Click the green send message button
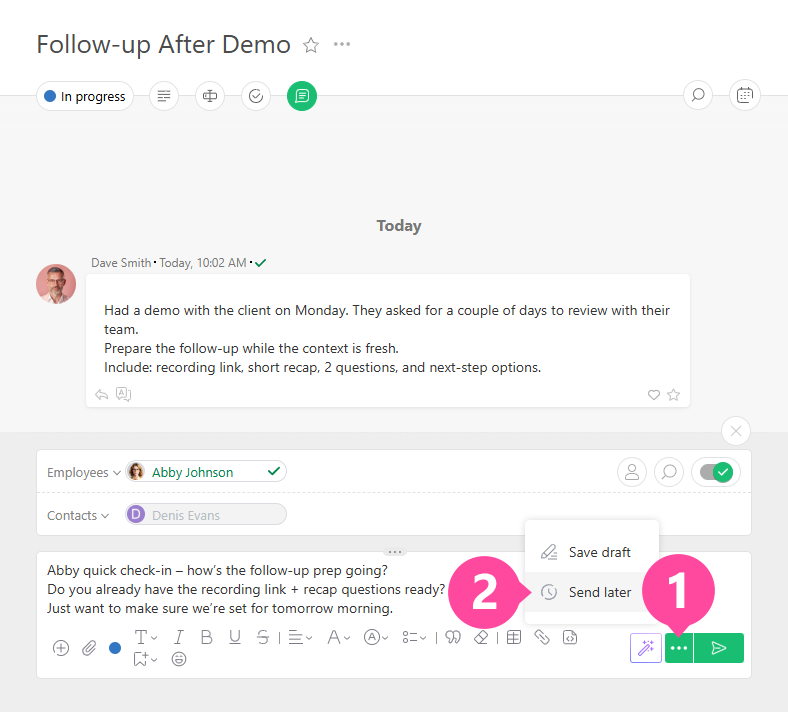788x712 pixels. pyautogui.click(x=718, y=648)
